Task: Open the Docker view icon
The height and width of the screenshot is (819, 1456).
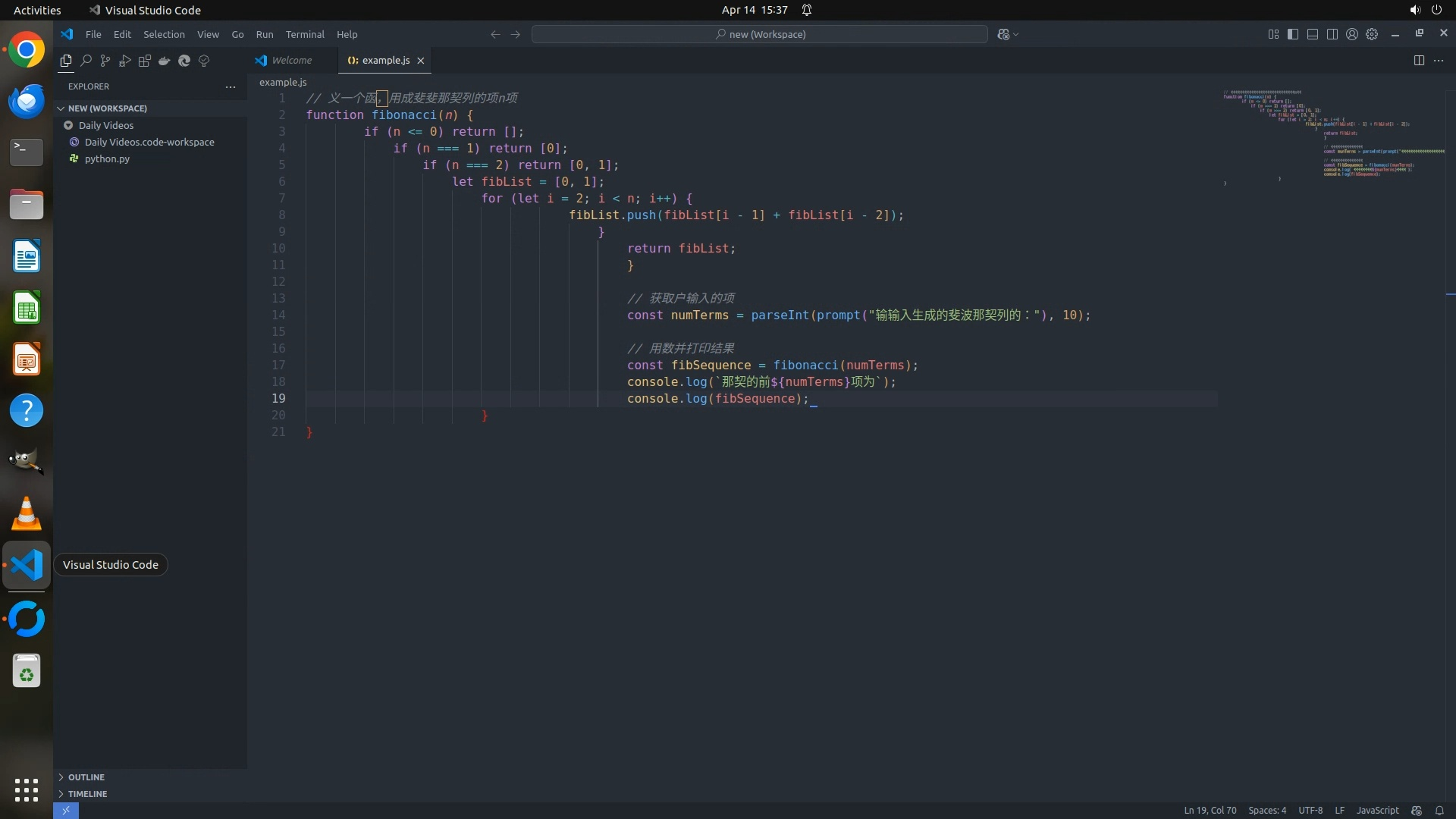Action: (x=165, y=61)
